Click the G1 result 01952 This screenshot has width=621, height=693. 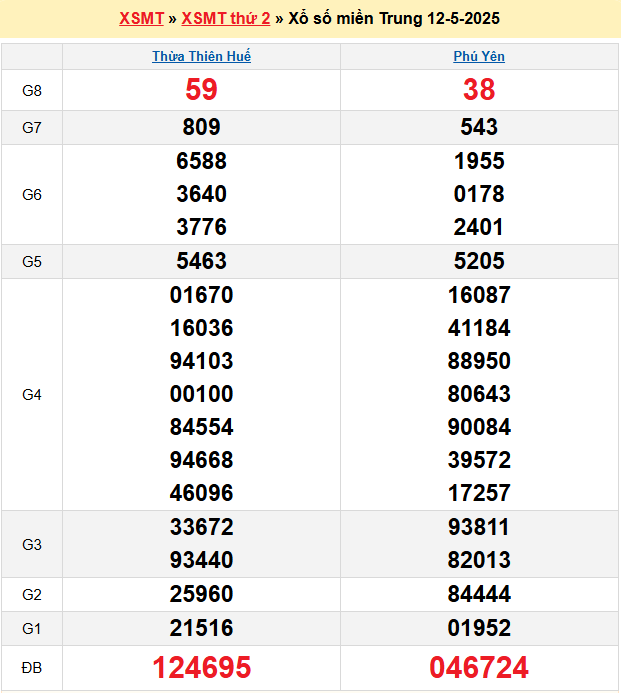[x=479, y=627]
